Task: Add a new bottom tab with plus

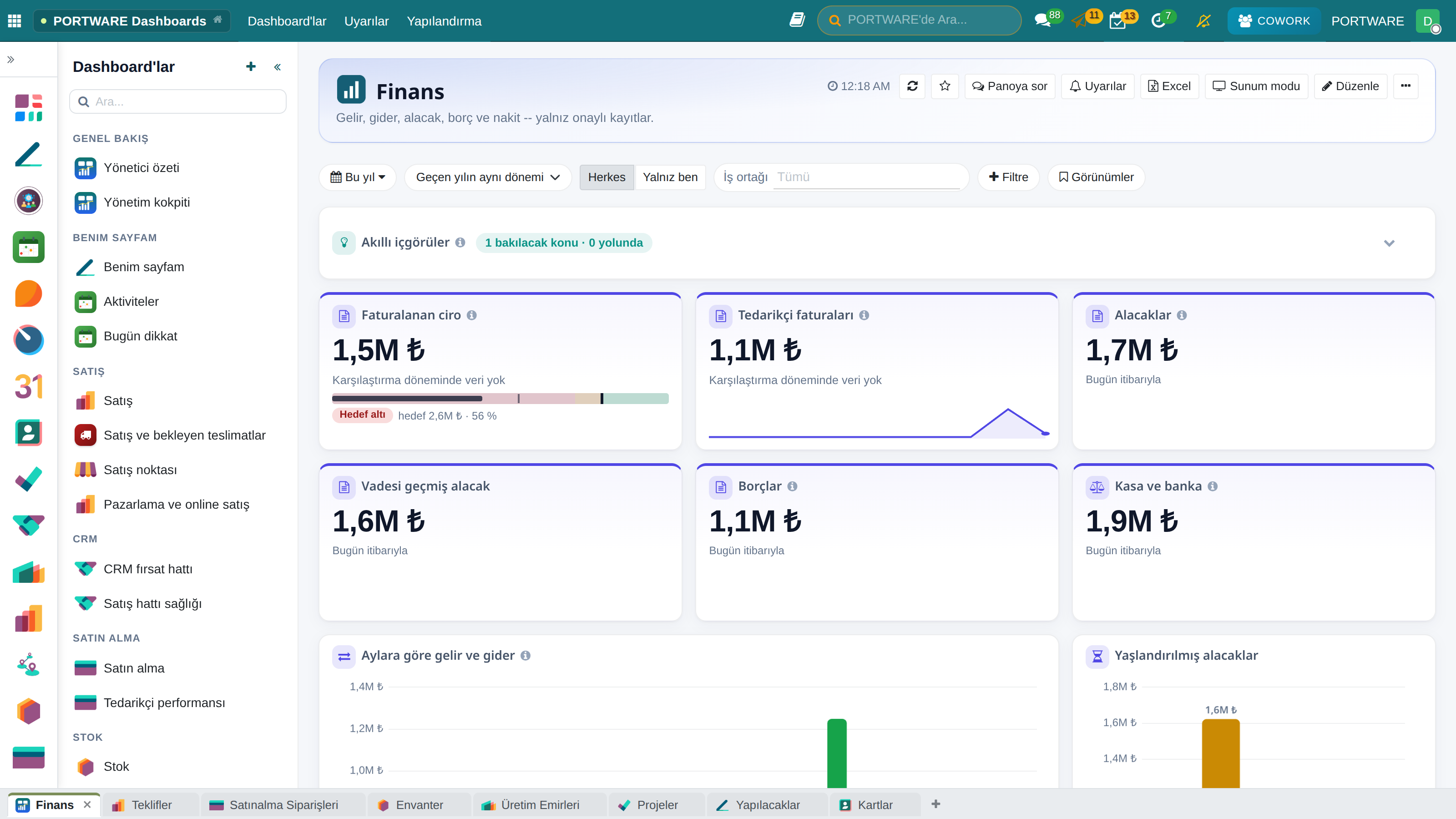Action: pos(936,804)
